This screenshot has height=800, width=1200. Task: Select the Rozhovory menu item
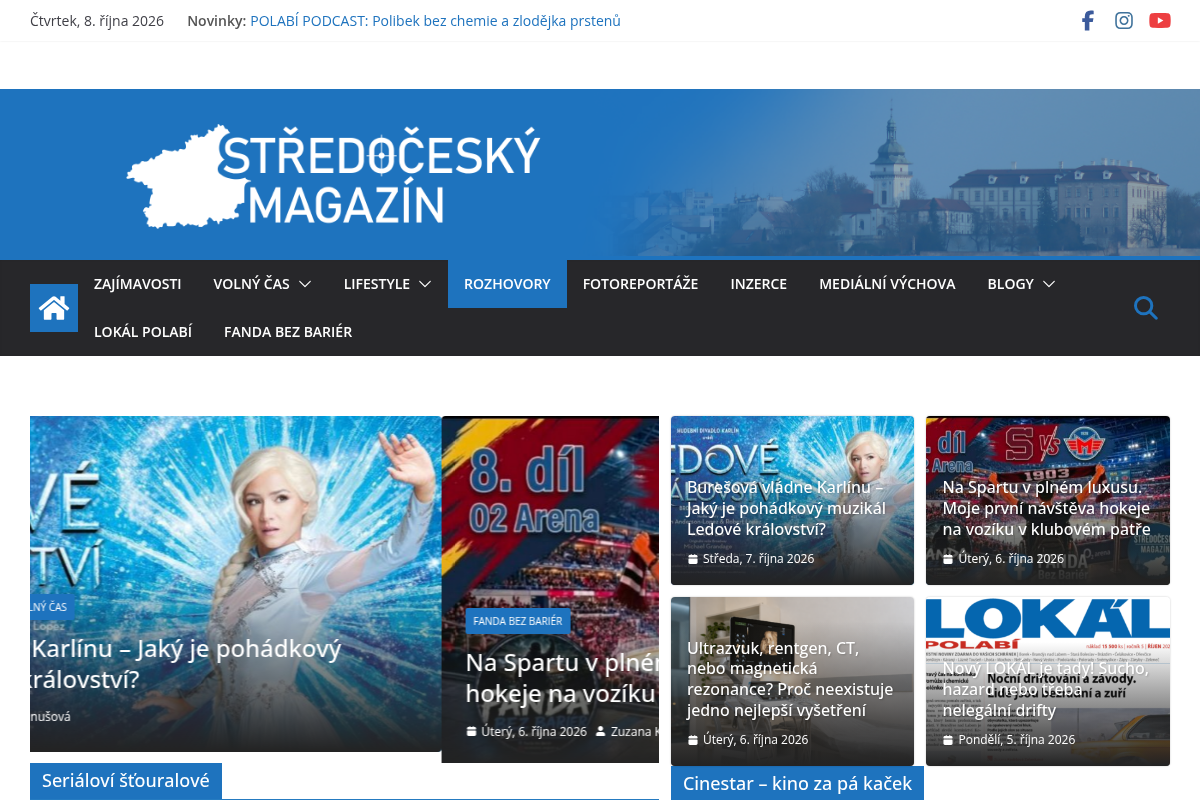[507, 284]
